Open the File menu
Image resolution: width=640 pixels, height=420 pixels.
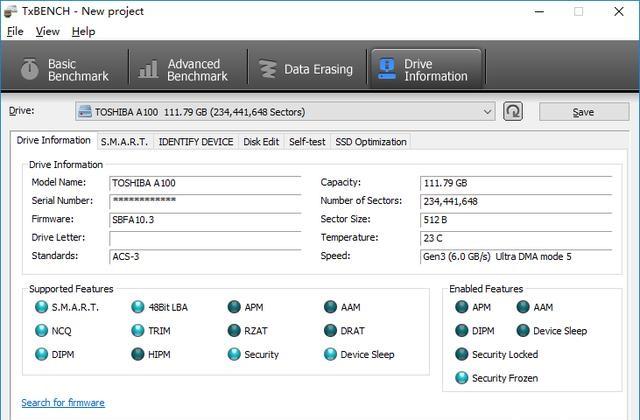(15, 31)
